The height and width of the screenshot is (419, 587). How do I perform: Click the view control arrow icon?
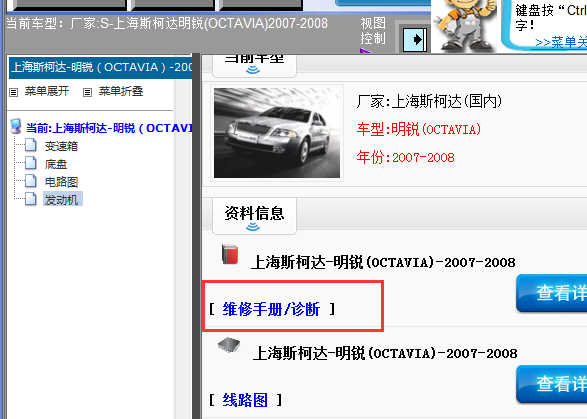click(415, 40)
